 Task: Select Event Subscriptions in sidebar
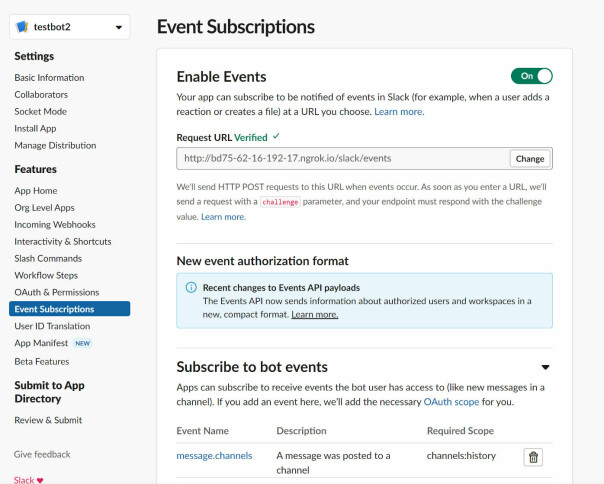[69, 309]
